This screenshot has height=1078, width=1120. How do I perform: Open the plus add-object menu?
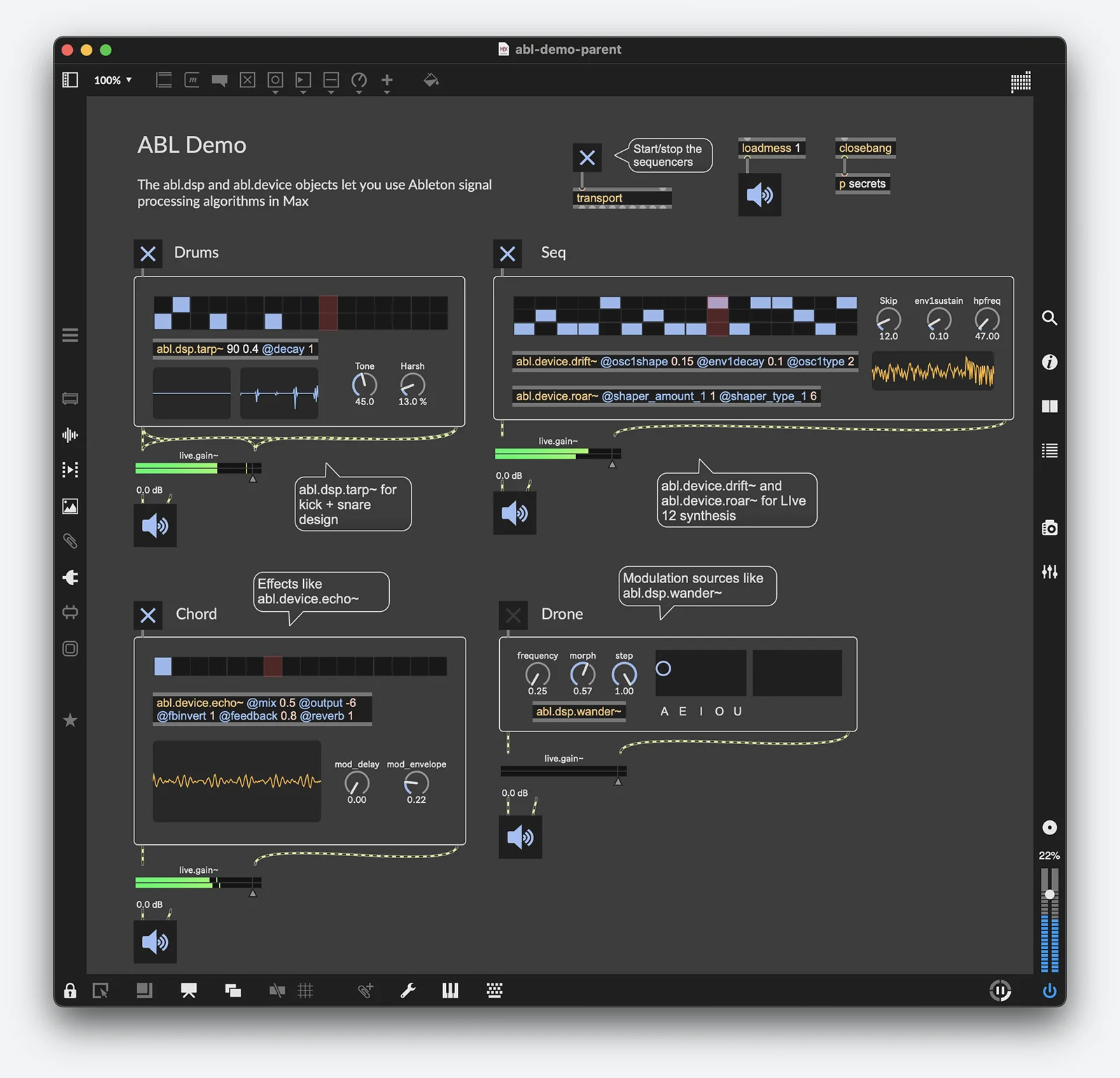tap(387, 82)
